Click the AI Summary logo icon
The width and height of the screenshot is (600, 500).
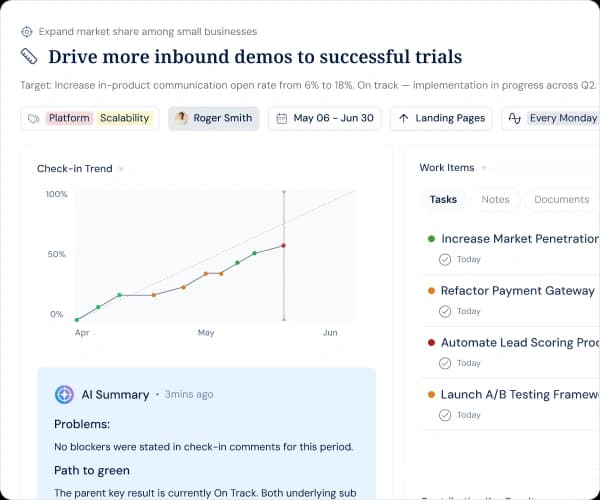pos(64,394)
